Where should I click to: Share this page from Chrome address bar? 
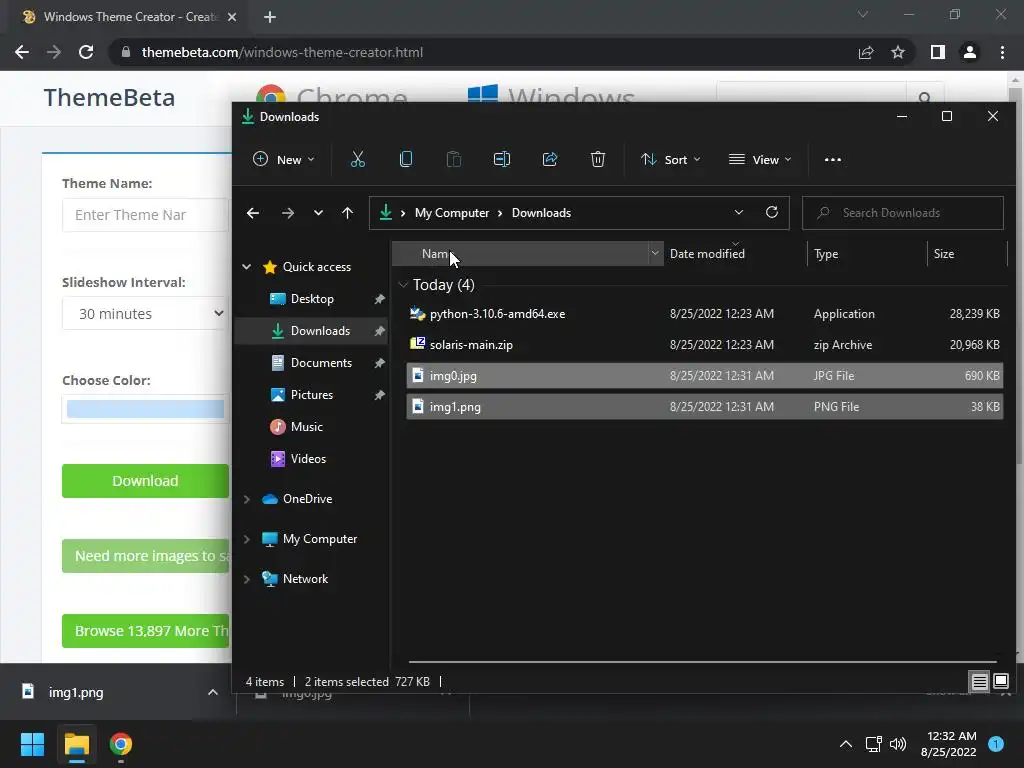pos(866,52)
